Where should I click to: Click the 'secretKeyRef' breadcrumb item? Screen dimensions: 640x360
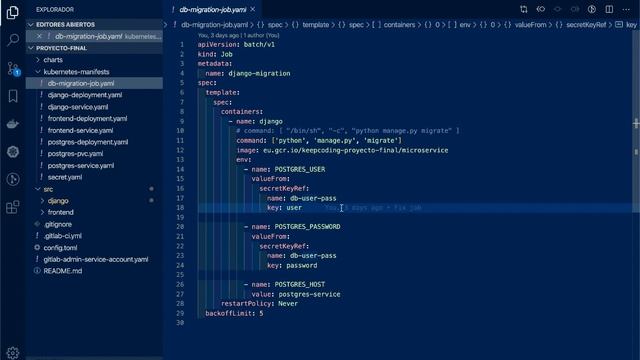(x=586, y=25)
